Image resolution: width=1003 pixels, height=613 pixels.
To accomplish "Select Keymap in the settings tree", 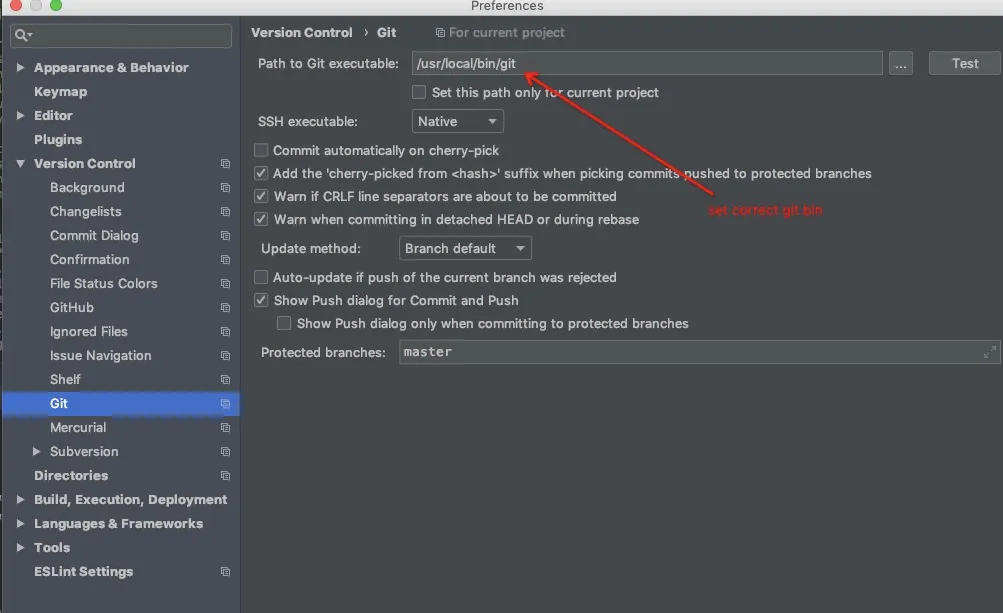I will pyautogui.click(x=61, y=92).
